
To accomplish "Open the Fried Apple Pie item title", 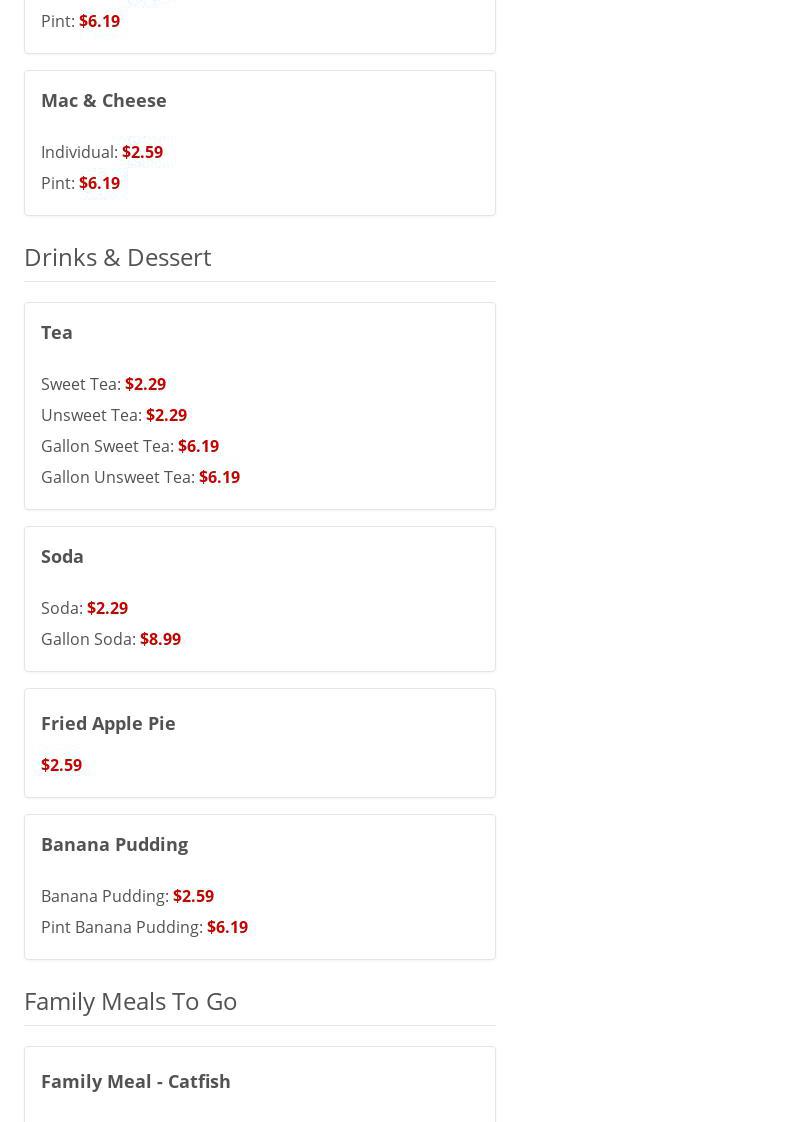I will (108, 723).
